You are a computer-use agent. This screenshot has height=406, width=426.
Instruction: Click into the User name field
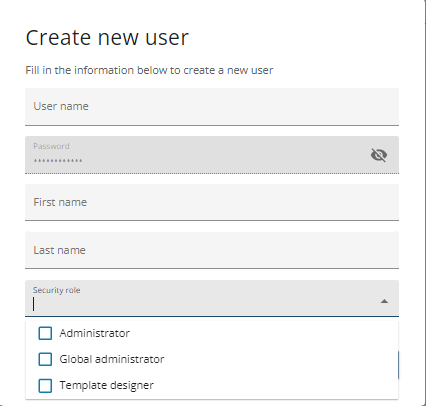tap(212, 107)
